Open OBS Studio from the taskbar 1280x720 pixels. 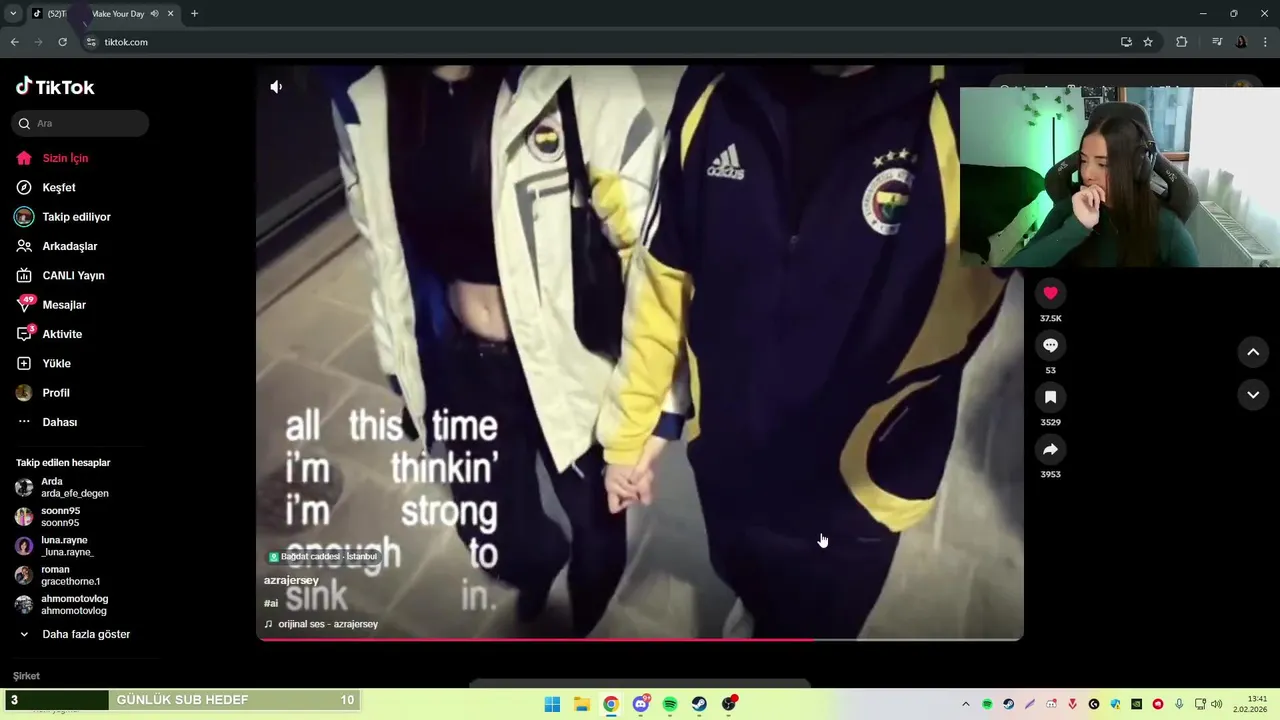coord(729,704)
